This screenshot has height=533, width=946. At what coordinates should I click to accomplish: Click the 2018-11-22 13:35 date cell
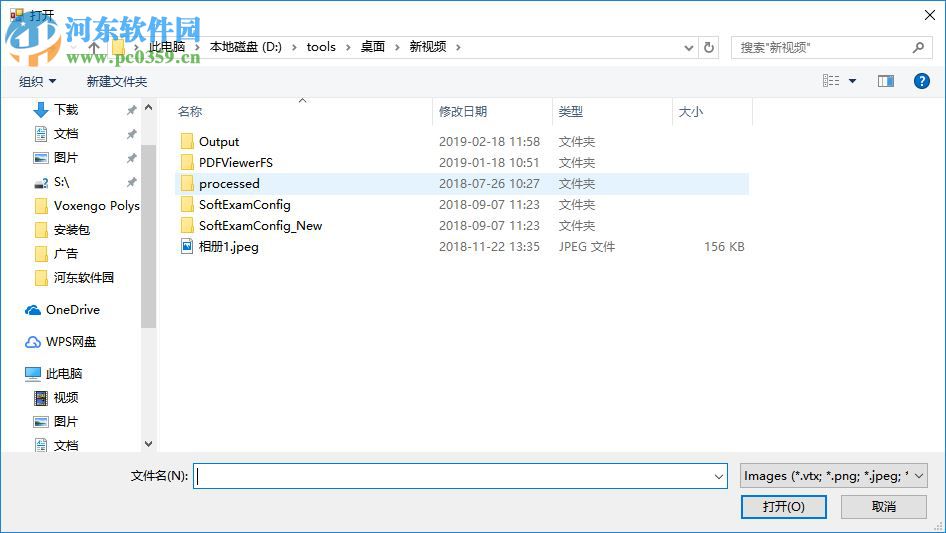click(489, 247)
